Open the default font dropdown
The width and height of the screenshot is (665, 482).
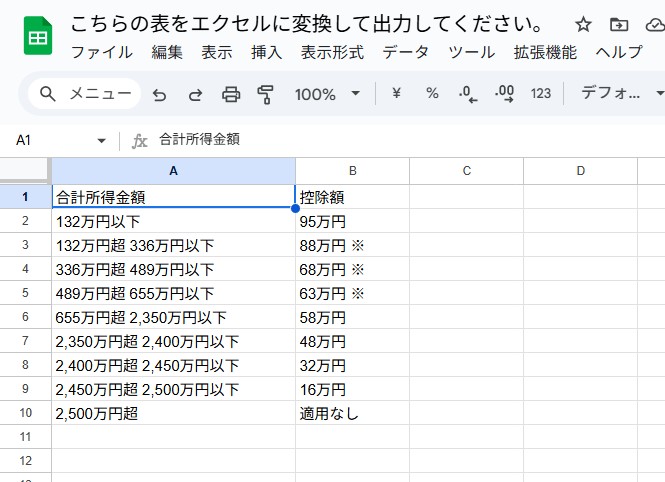(622, 93)
